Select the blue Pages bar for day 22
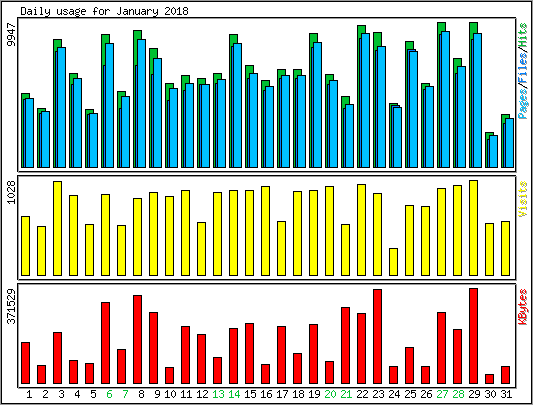The image size is (533, 405). [x=365, y=101]
